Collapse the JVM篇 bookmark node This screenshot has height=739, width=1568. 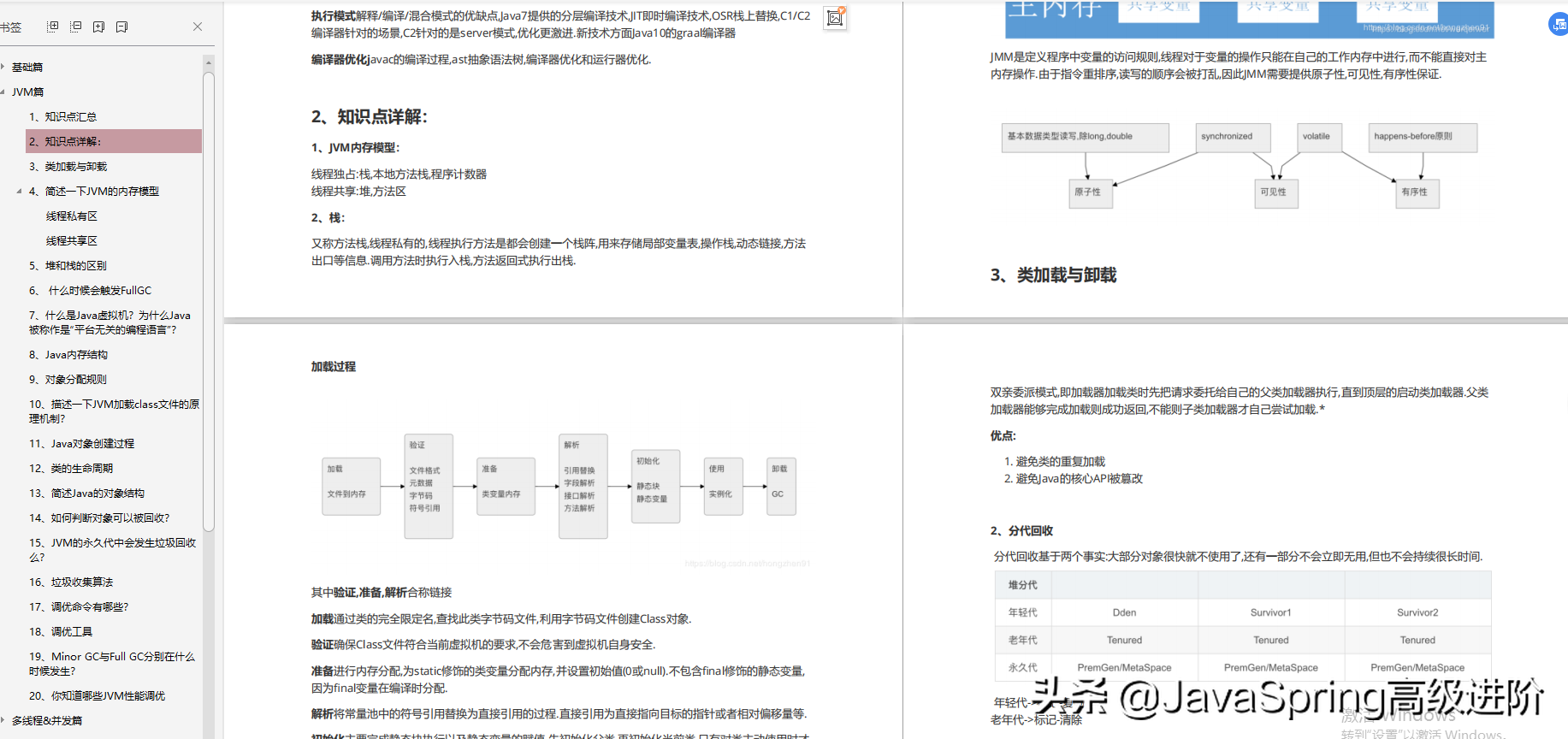point(3,92)
